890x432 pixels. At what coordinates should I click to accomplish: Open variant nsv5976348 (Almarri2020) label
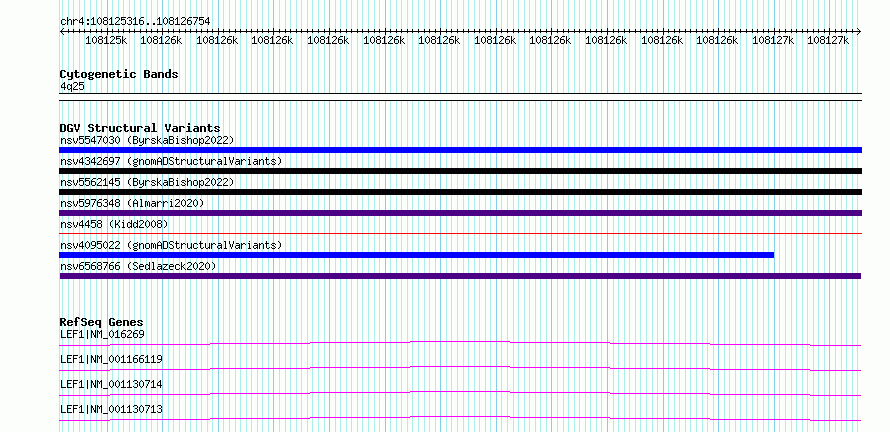point(132,203)
